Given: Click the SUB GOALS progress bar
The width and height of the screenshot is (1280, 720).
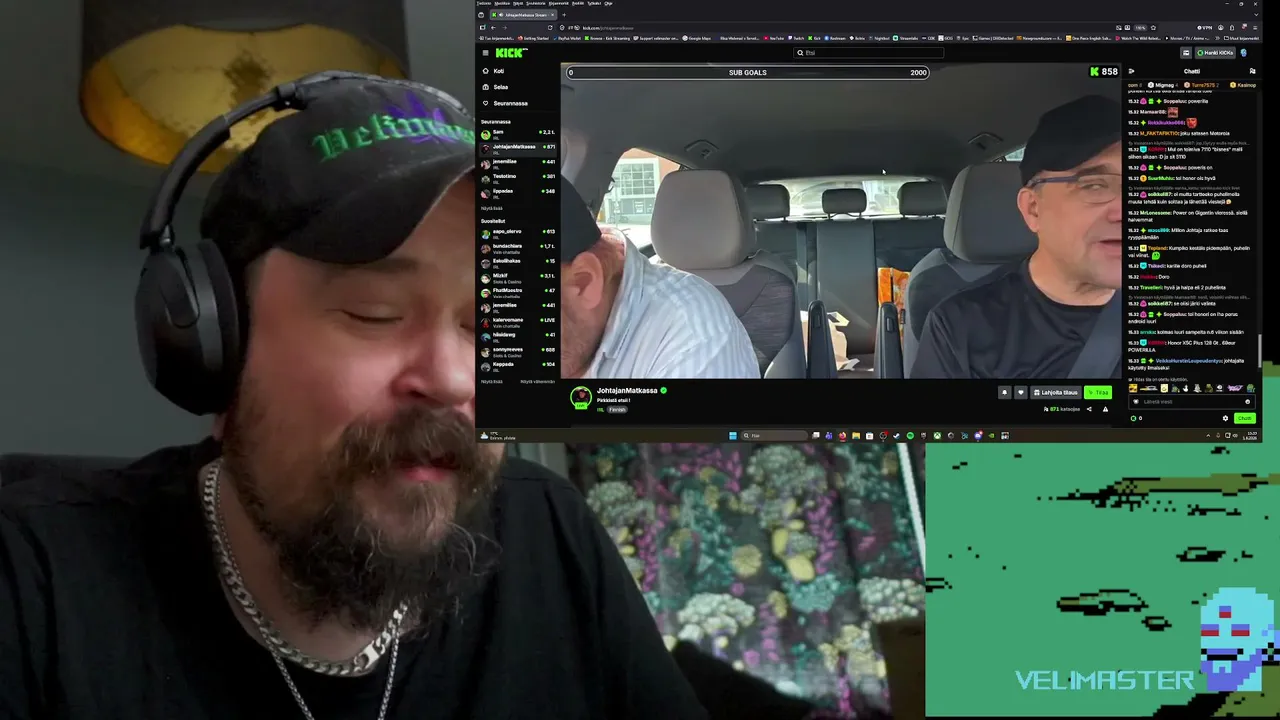Looking at the screenshot, I should [x=747, y=72].
